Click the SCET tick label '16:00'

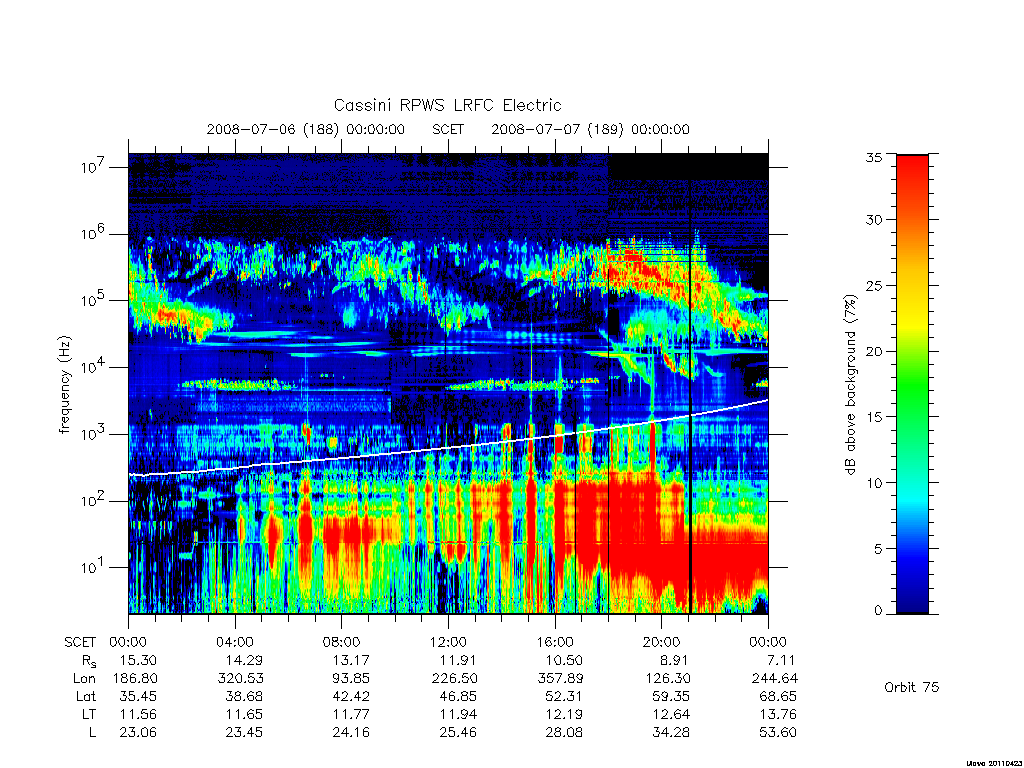click(x=554, y=642)
